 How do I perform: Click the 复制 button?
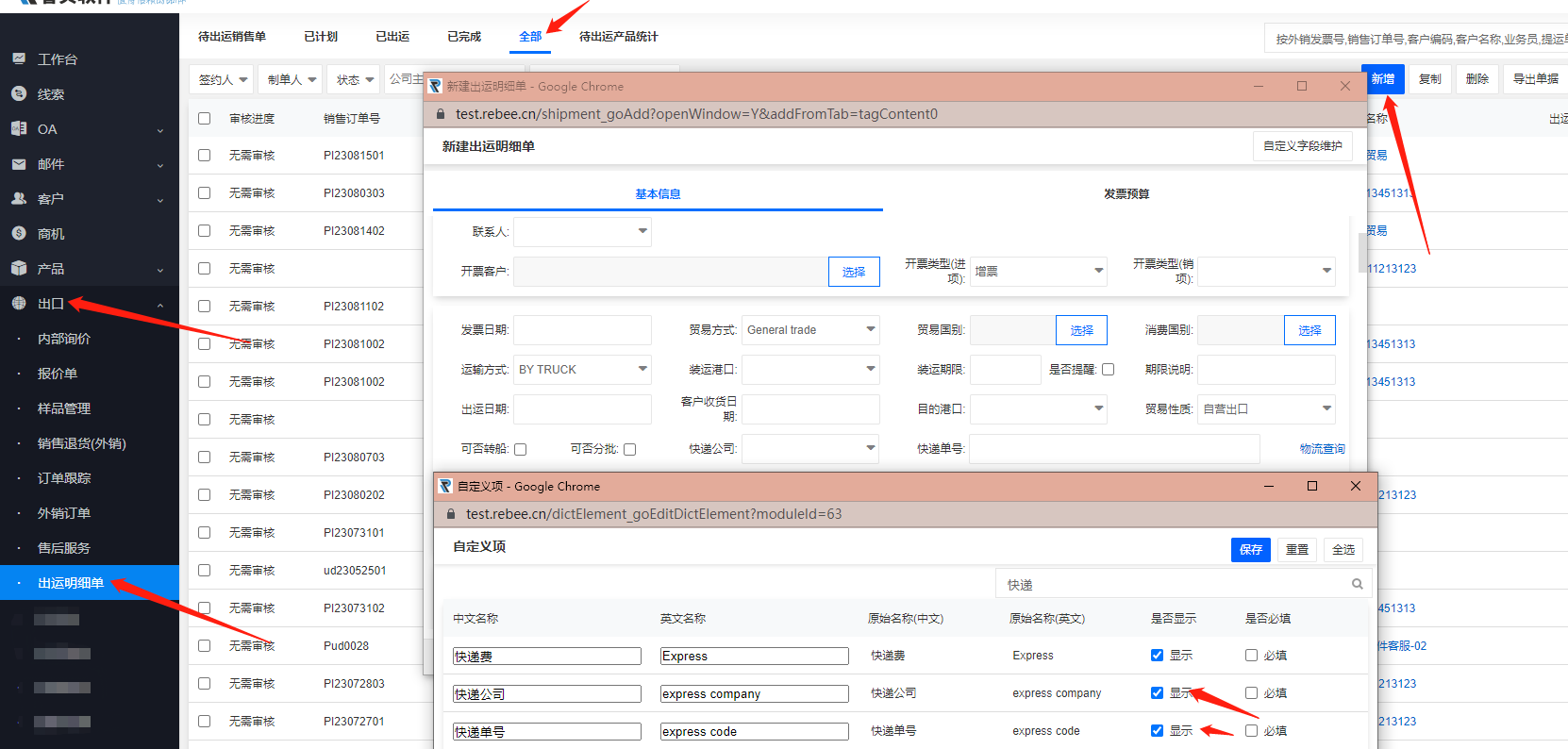pos(1430,79)
